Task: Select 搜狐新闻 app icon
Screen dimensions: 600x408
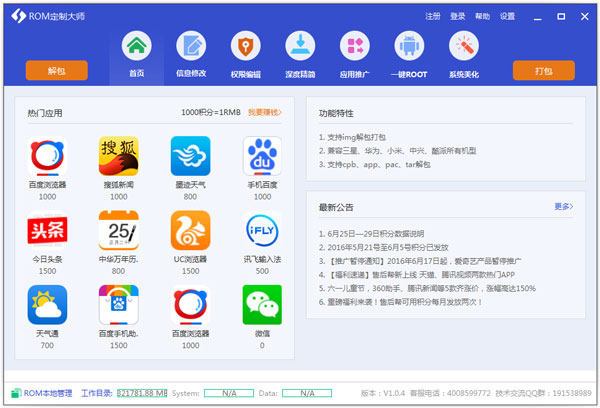Action: point(119,156)
